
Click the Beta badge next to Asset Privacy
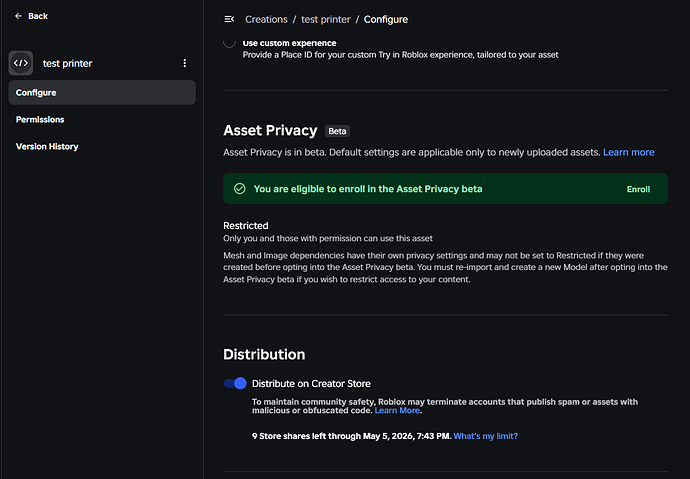tap(338, 131)
